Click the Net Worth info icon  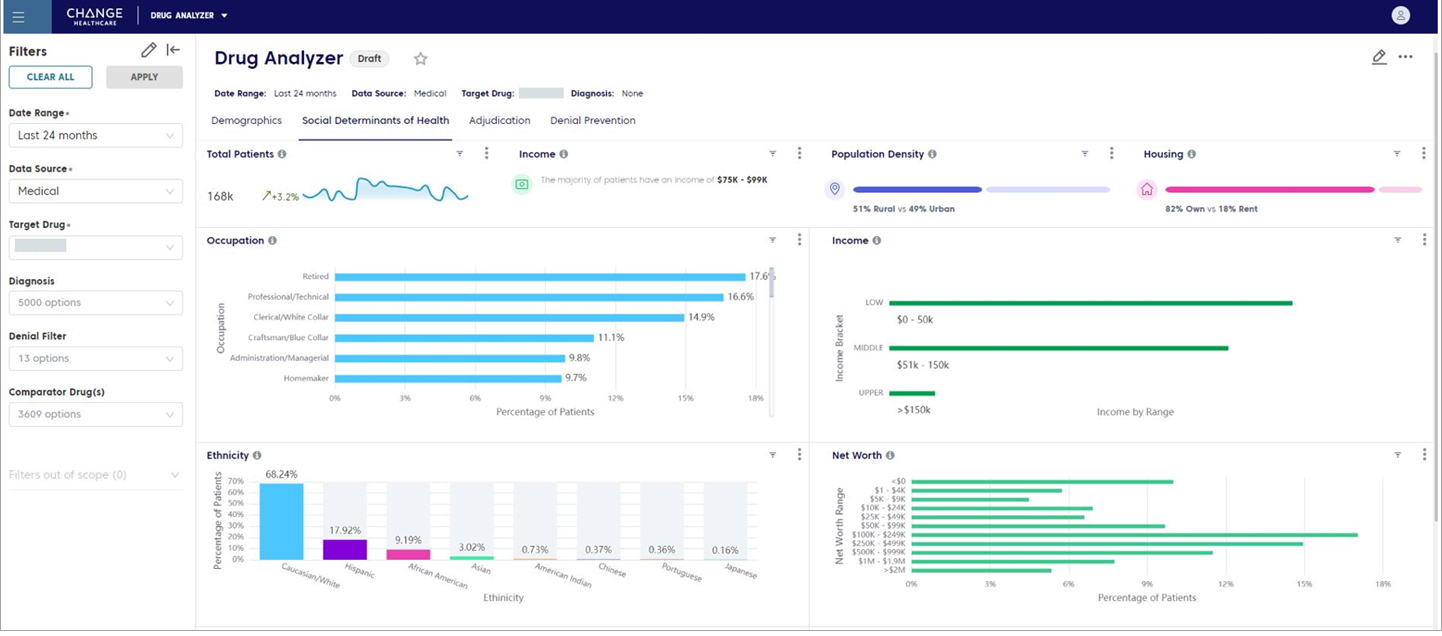[890, 456]
